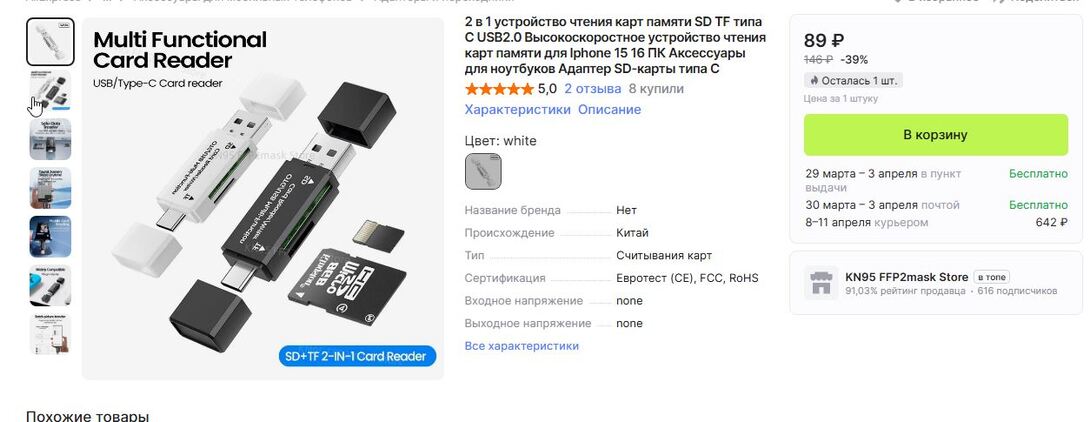This screenshot has width=1090, height=422.
Task: Open the third product gallery thumbnail
Action: tap(50, 139)
